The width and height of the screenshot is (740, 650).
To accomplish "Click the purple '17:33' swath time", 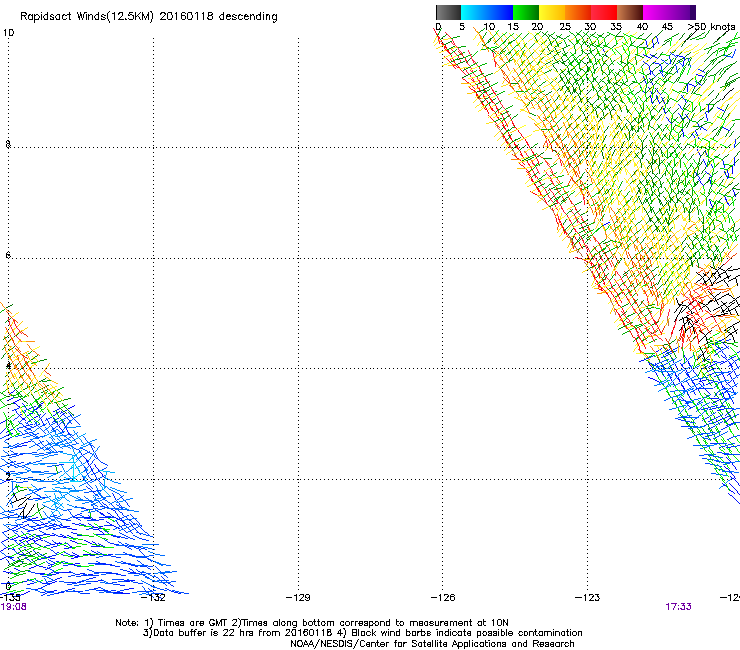I will pyautogui.click(x=678, y=607).
